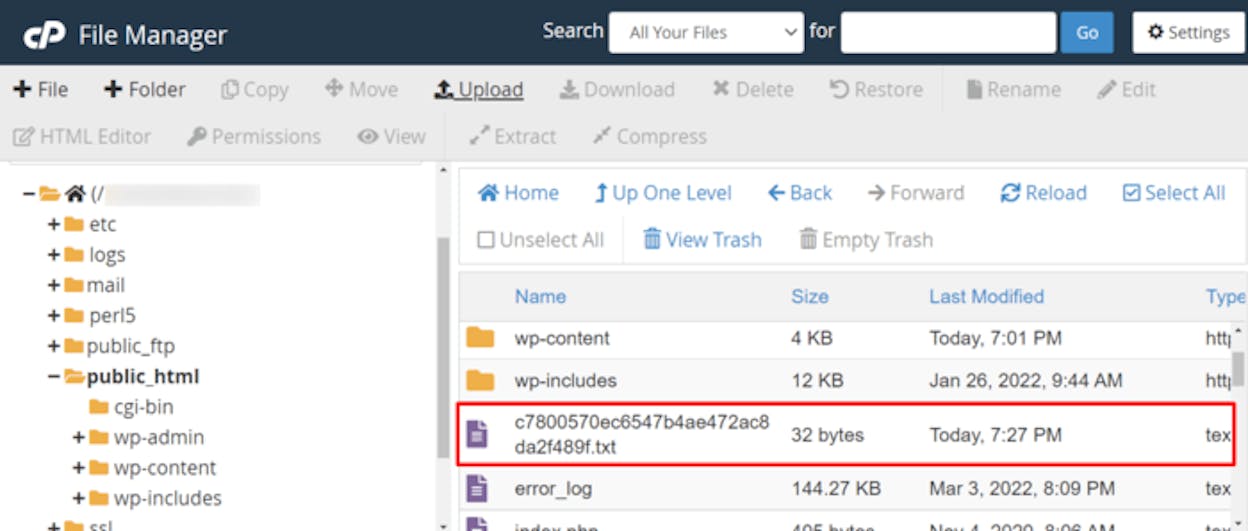Click the Extract toolbar item
Image resolution: width=1248 pixels, height=531 pixels.
(513, 136)
